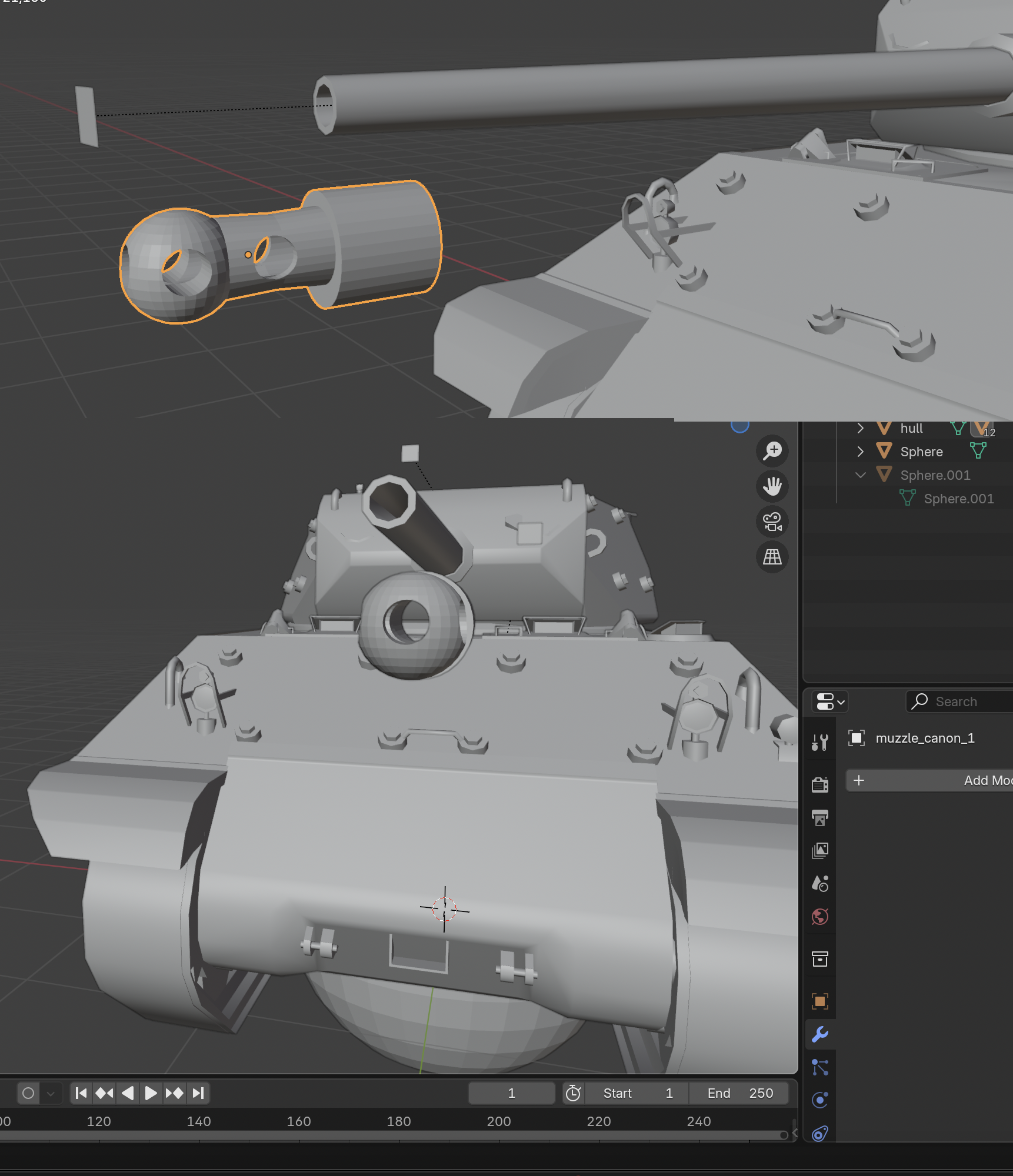Switch to the World Properties globe tab

819,917
